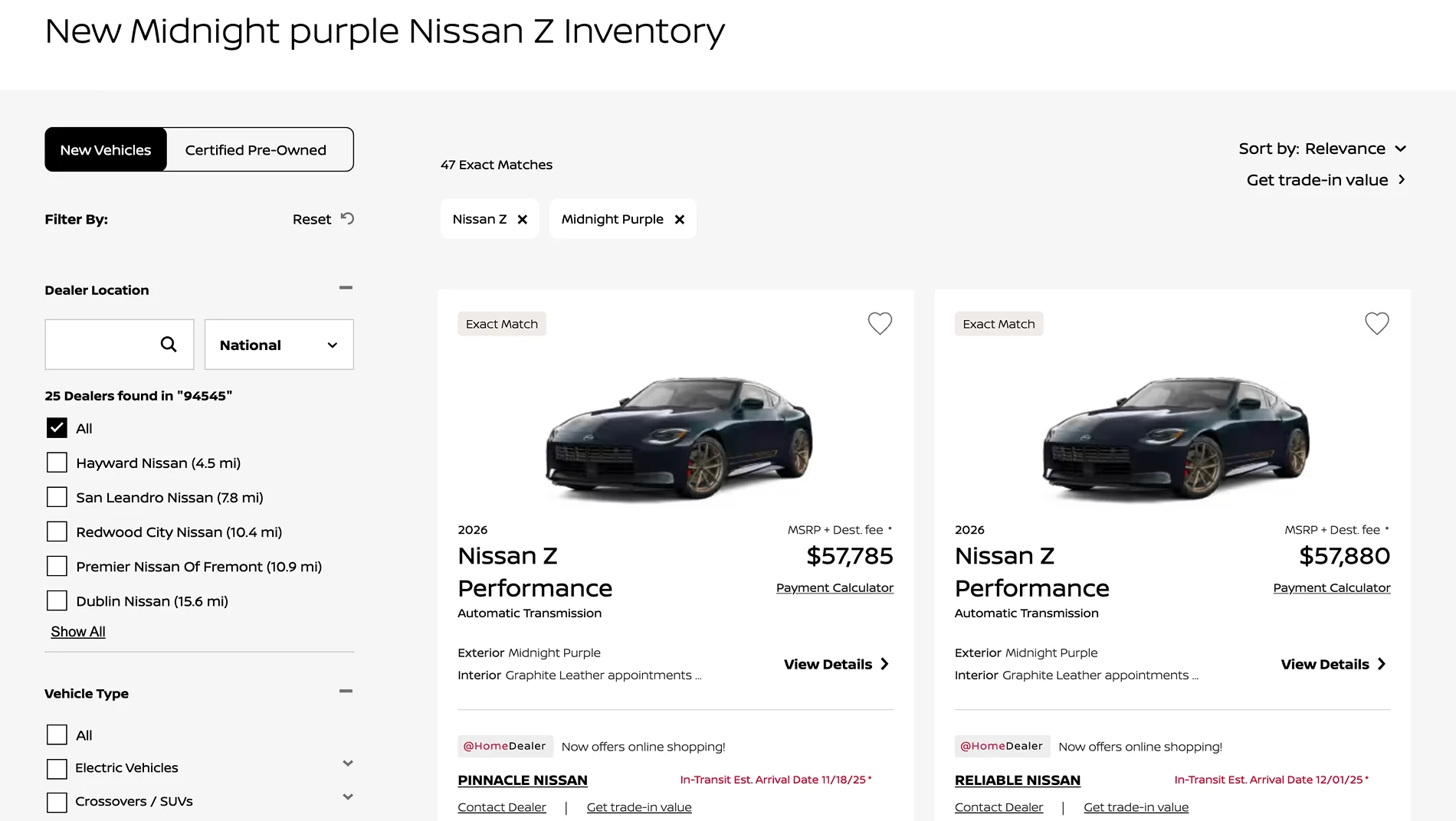Open the Sort by Relevance dropdown
The width and height of the screenshot is (1456, 821).
(1322, 149)
